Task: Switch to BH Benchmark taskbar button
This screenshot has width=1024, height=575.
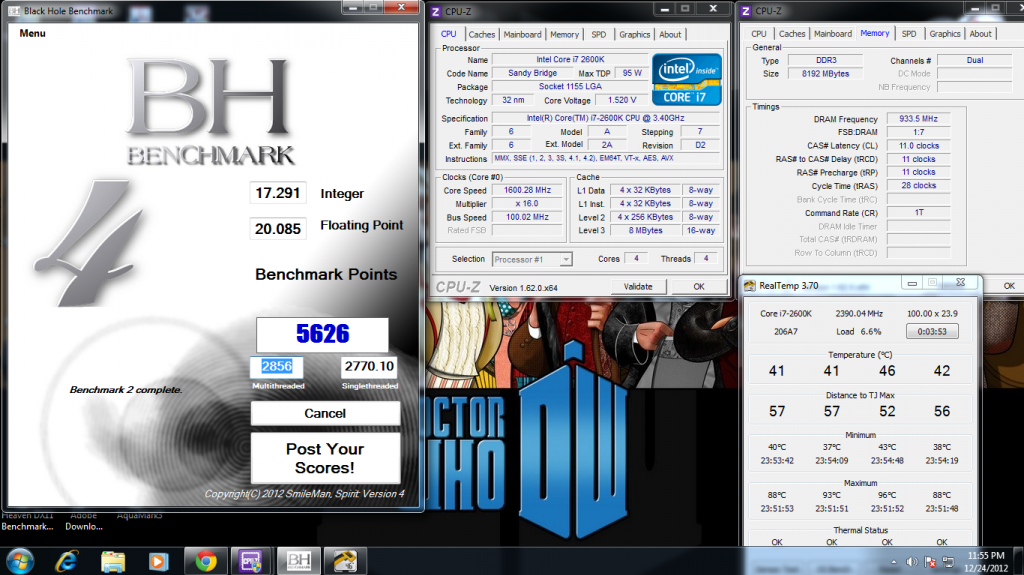Action: 298,561
